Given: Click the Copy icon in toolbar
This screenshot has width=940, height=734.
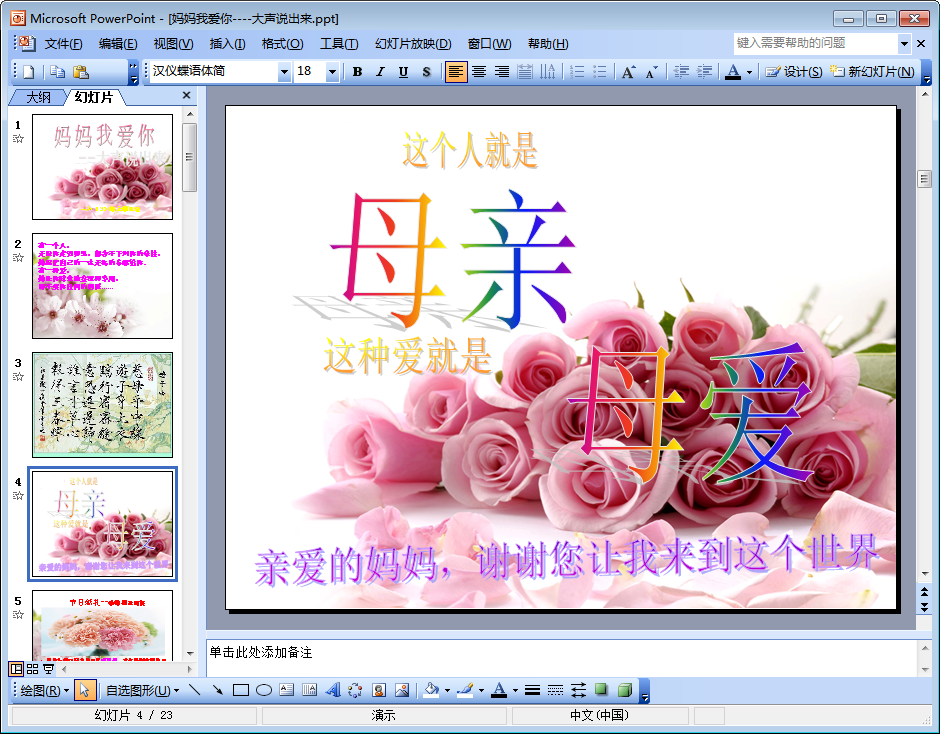Looking at the screenshot, I should 58,72.
